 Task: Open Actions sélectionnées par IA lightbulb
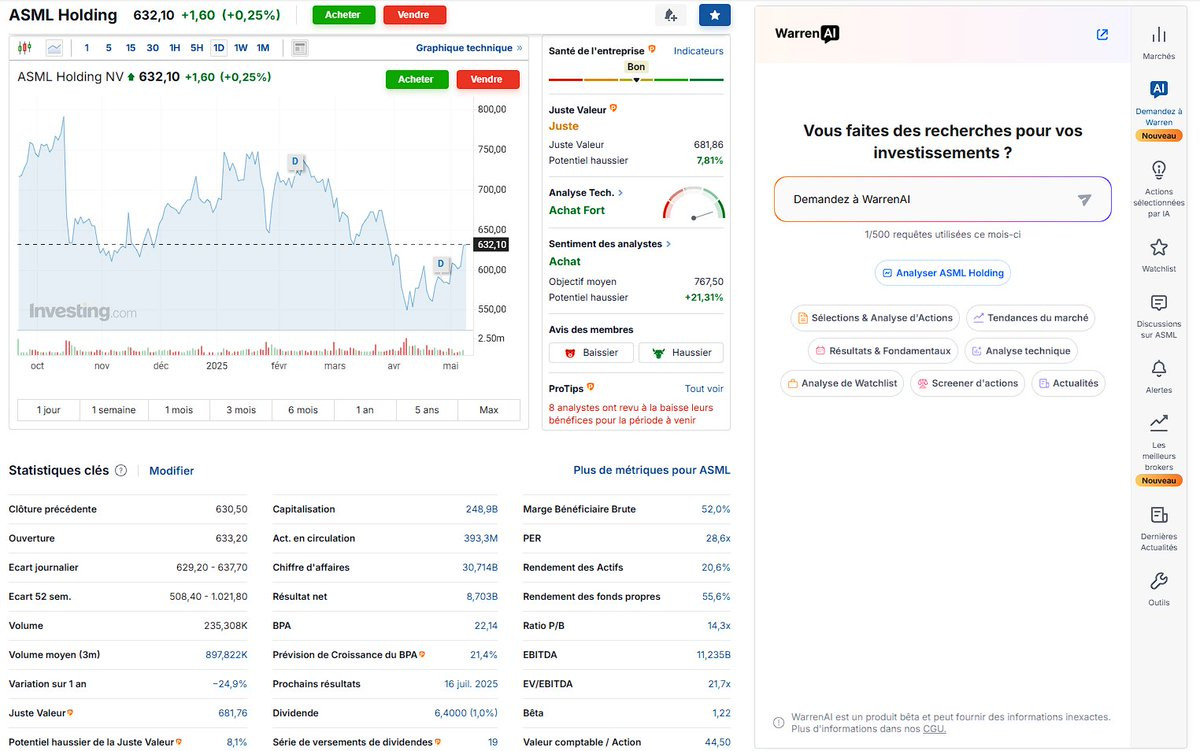click(1159, 189)
